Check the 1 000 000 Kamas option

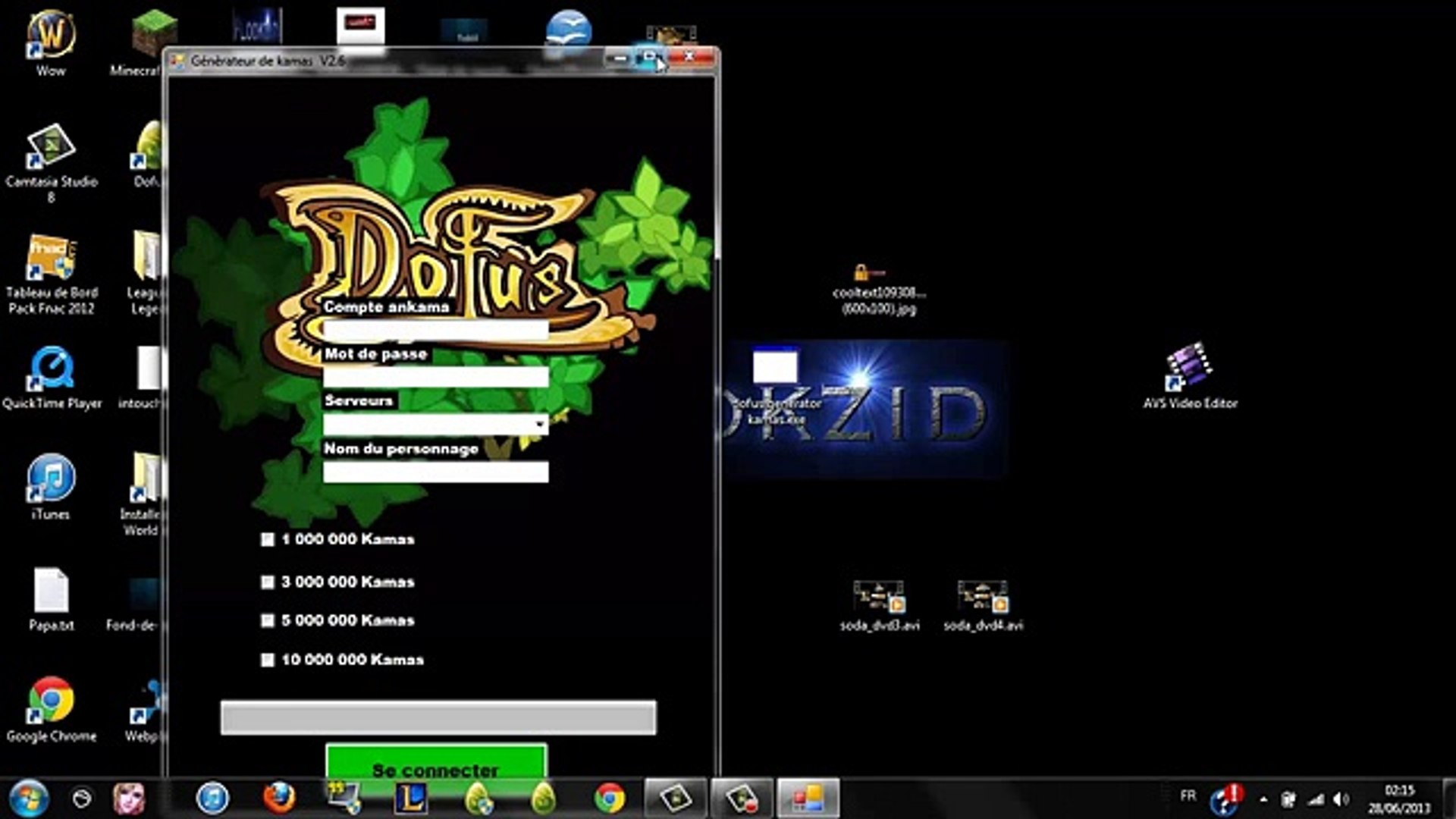pos(267,539)
